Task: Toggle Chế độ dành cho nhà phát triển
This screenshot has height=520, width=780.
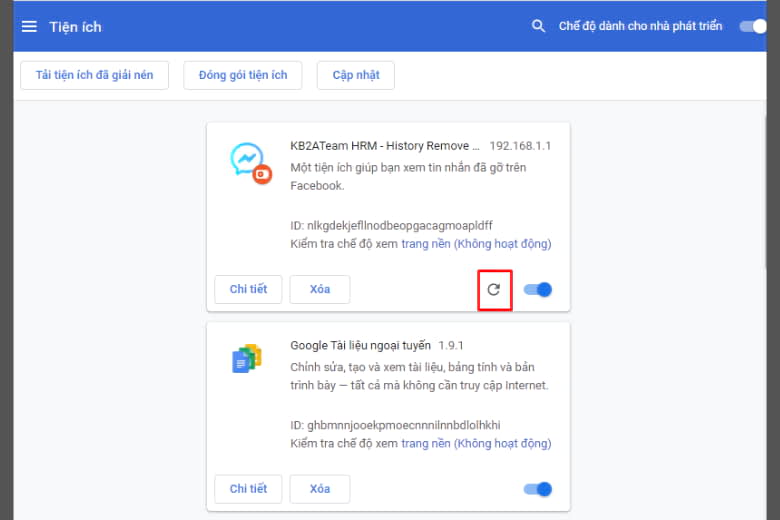Action: coord(753,26)
